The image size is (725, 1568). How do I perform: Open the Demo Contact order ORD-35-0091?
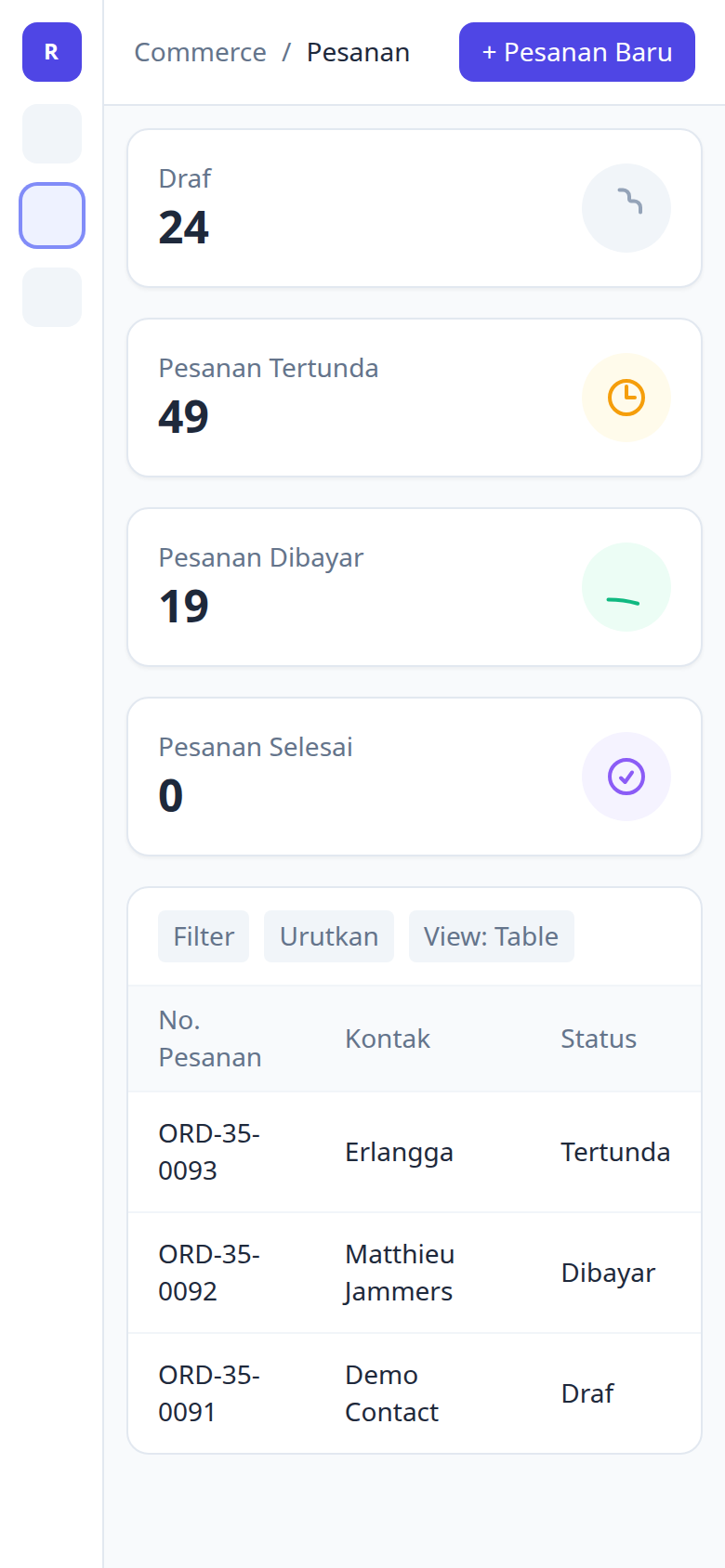415,1393
